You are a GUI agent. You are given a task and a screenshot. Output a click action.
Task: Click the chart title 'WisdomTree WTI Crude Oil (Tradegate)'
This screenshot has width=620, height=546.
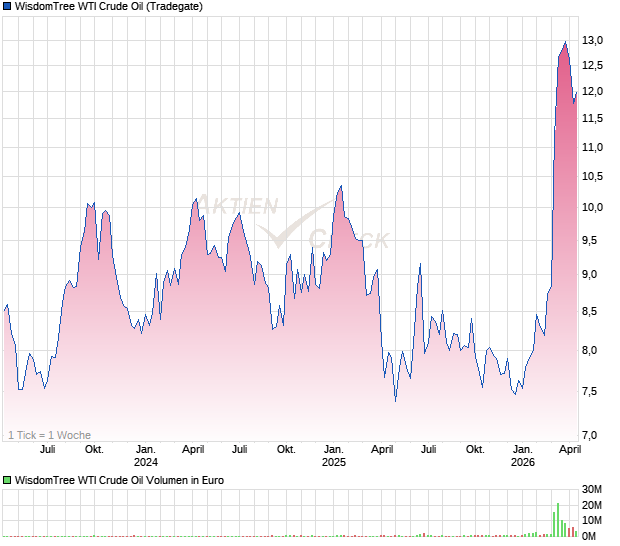[x=109, y=6]
